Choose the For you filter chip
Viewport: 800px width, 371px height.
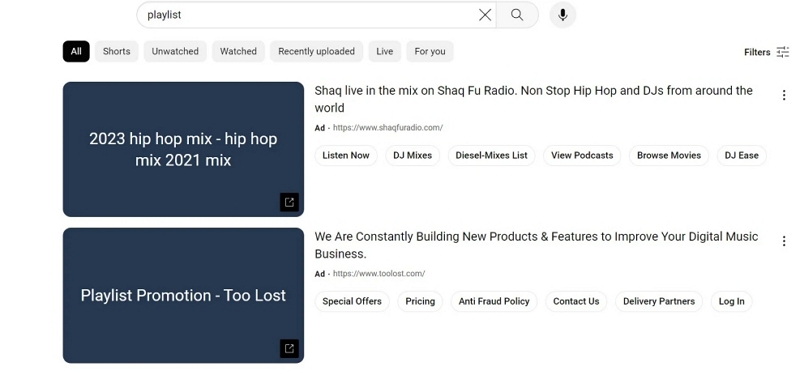(x=430, y=52)
